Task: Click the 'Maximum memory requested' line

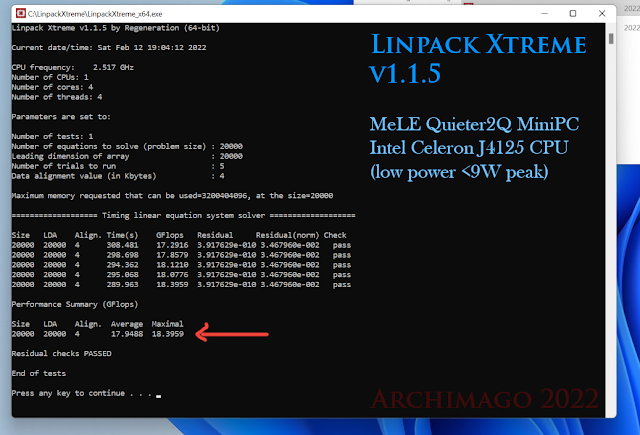Action: click(x=172, y=195)
